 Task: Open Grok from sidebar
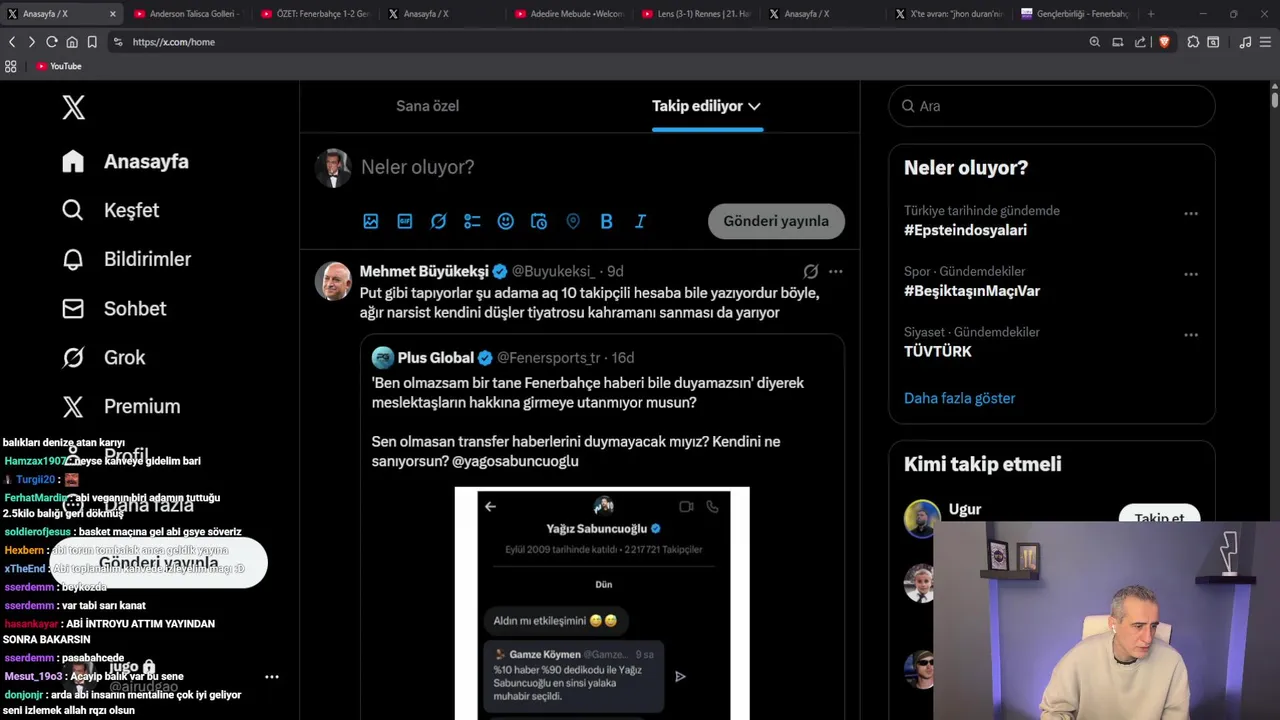103,357
